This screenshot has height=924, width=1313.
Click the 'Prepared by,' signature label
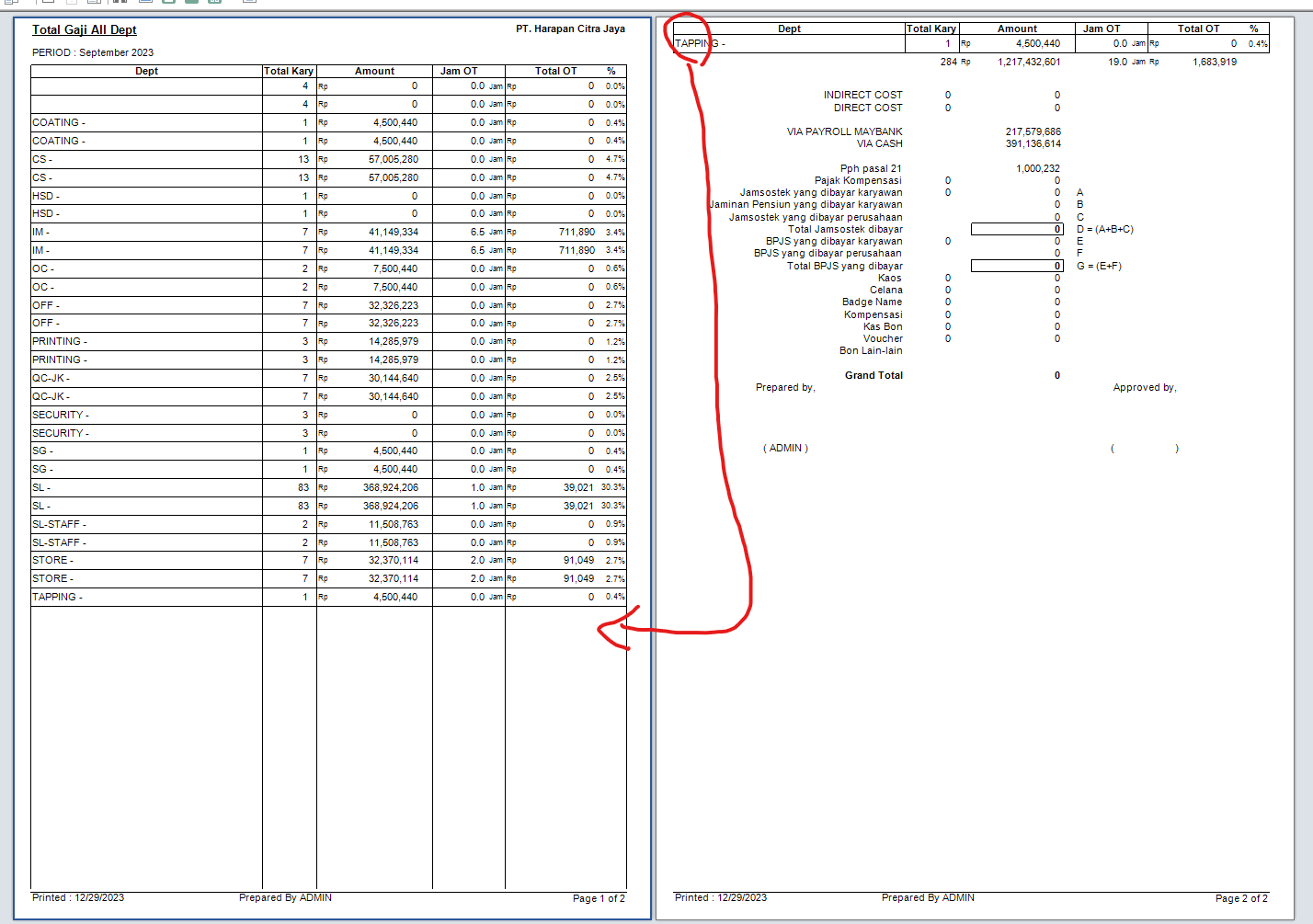[785, 388]
